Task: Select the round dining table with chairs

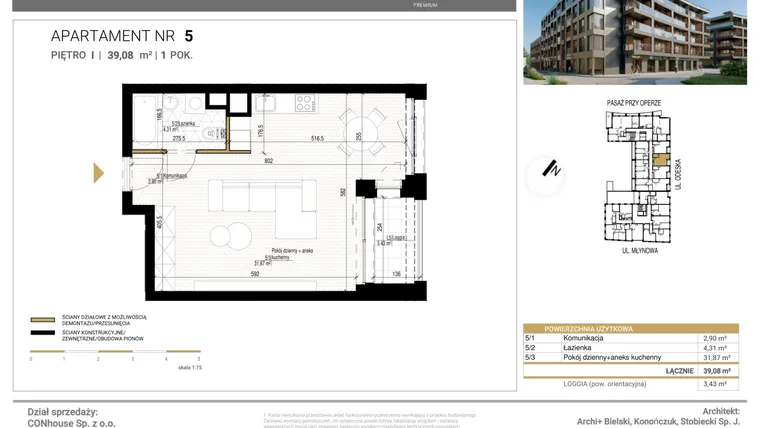Action: (362, 132)
